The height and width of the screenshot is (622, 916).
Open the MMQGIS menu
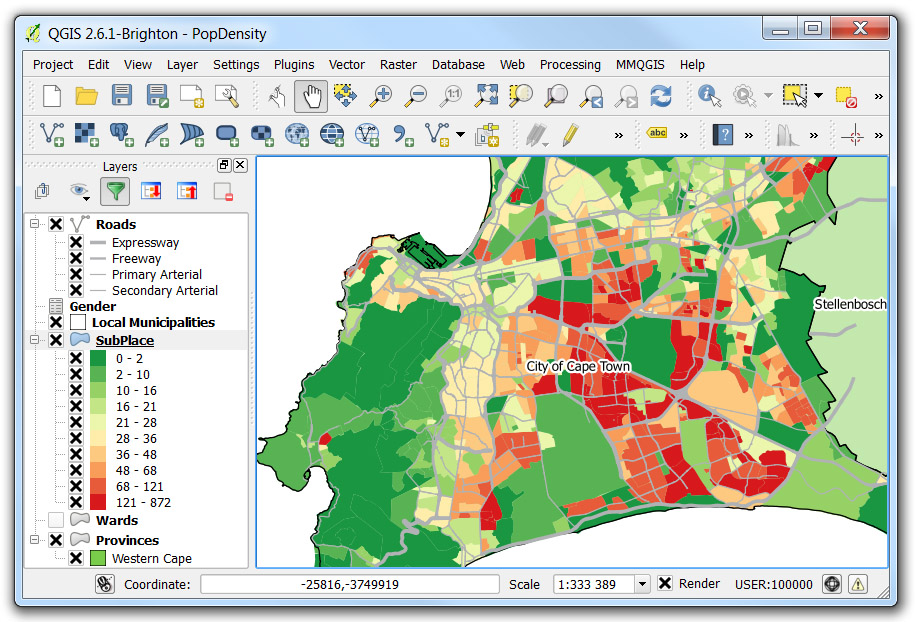pyautogui.click(x=640, y=65)
